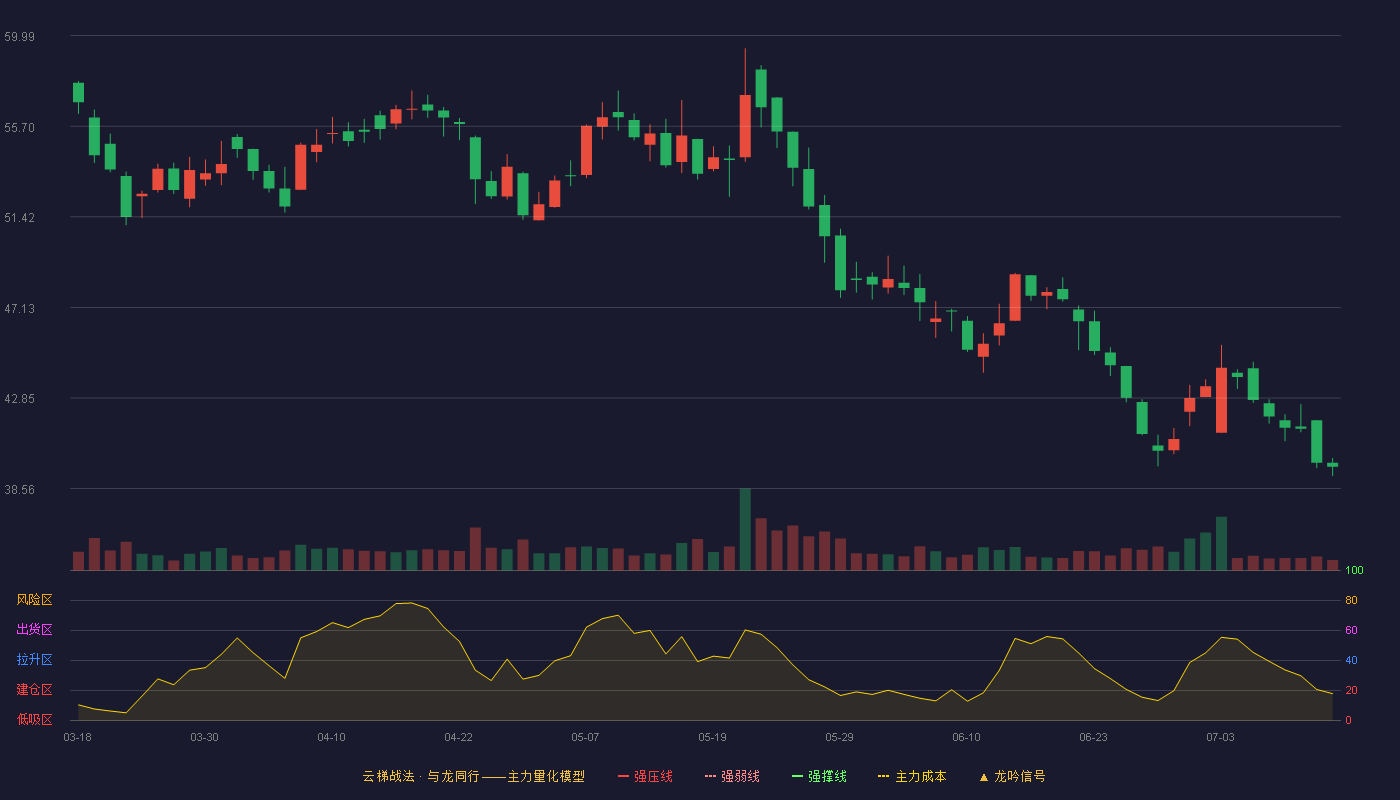The image size is (1400, 800).
Task: Select the 风险区 zone label
Action: (x=34, y=600)
